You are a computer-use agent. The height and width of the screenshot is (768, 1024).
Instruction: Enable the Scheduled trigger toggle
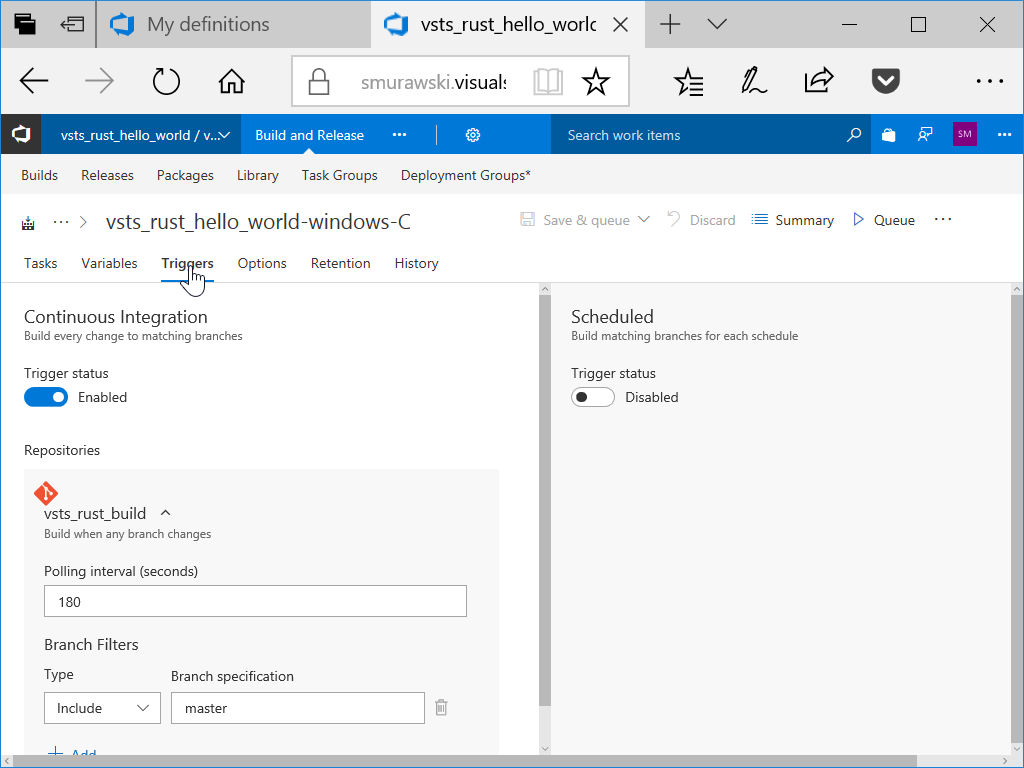click(x=592, y=397)
